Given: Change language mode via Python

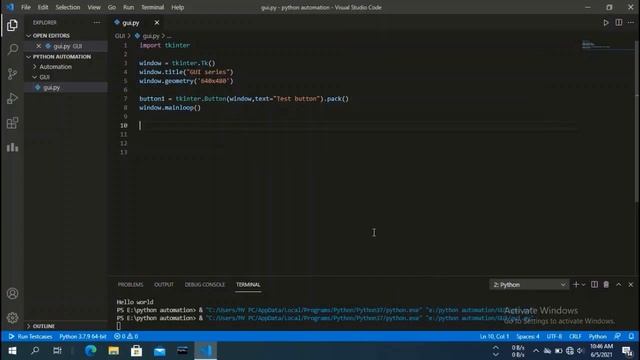Looking at the screenshot, I should [x=598, y=336].
